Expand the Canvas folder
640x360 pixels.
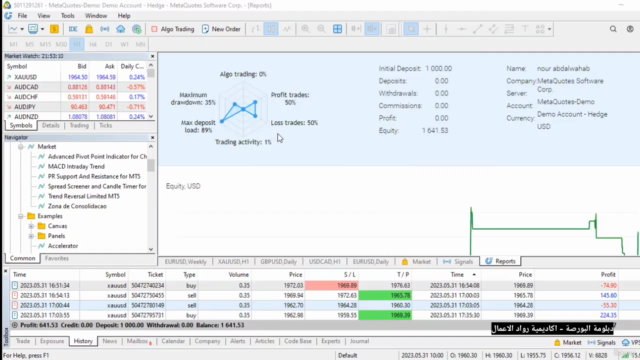coord(31,226)
